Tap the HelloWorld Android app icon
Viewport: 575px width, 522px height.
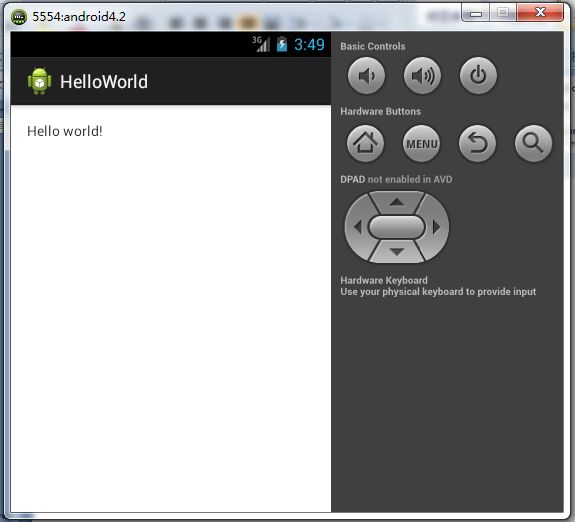coord(39,81)
